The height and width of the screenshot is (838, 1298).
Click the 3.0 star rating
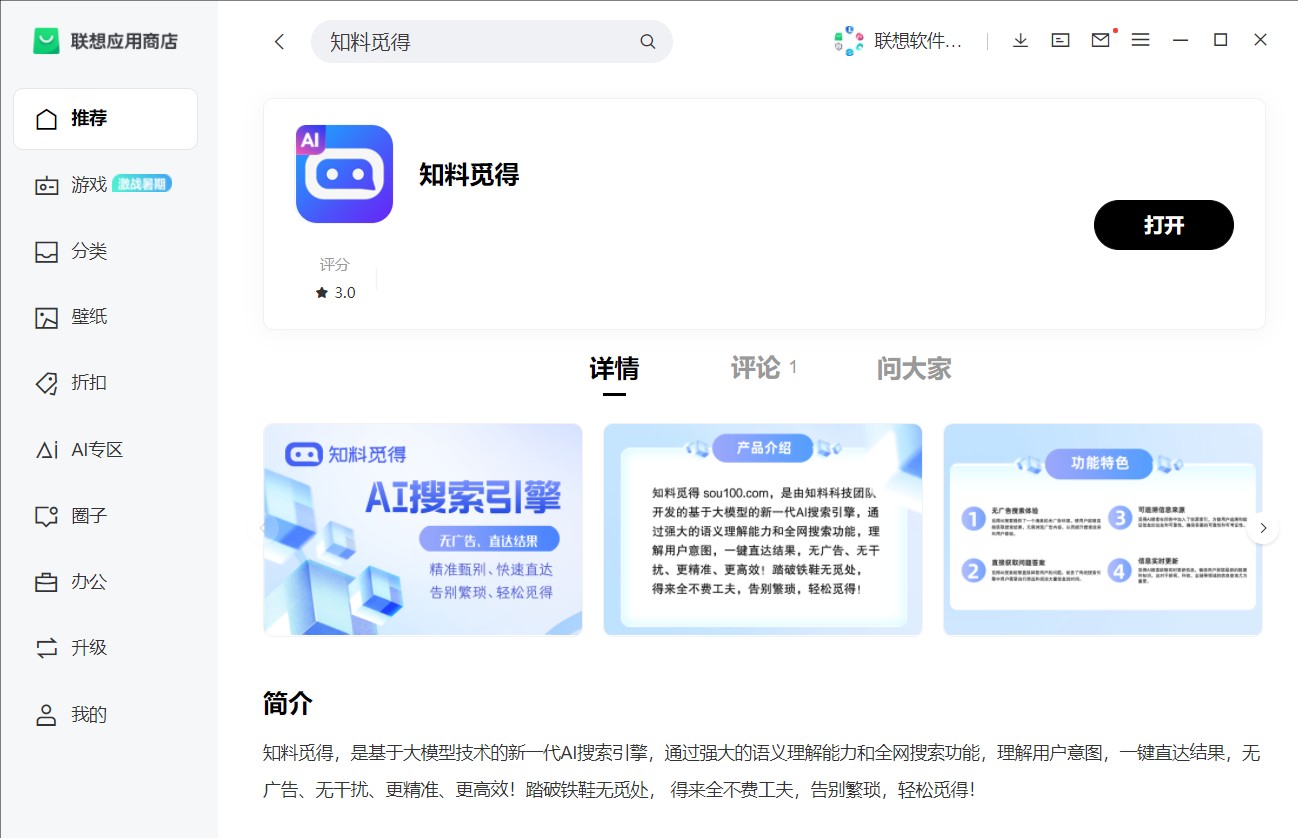[x=336, y=293]
